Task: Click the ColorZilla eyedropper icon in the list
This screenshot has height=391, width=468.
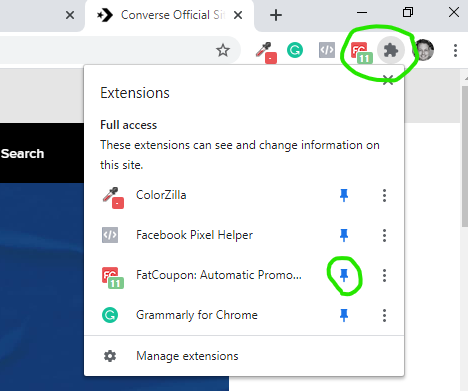Action: tap(113, 197)
